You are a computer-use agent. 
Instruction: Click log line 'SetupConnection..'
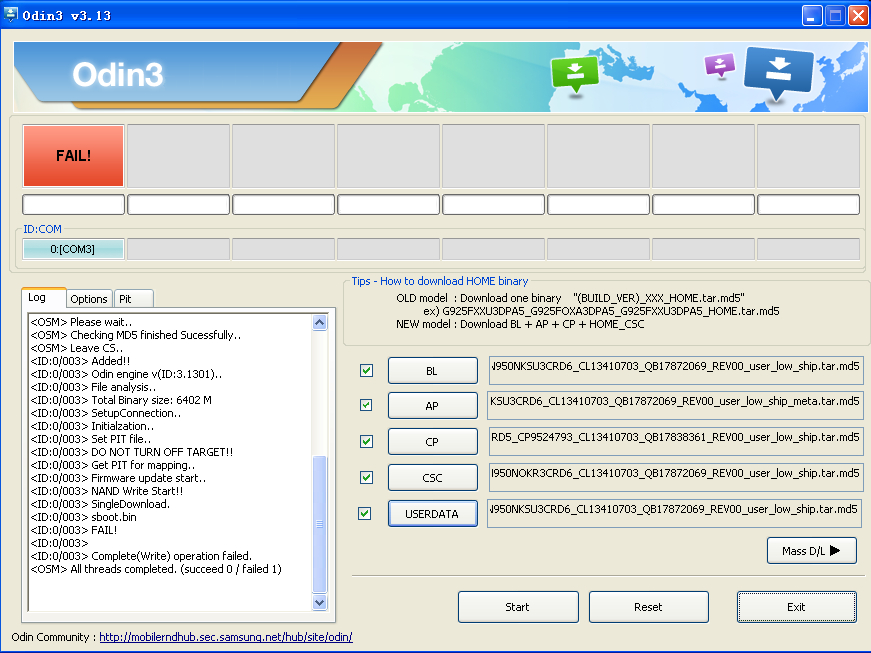pyautogui.click(x=106, y=413)
